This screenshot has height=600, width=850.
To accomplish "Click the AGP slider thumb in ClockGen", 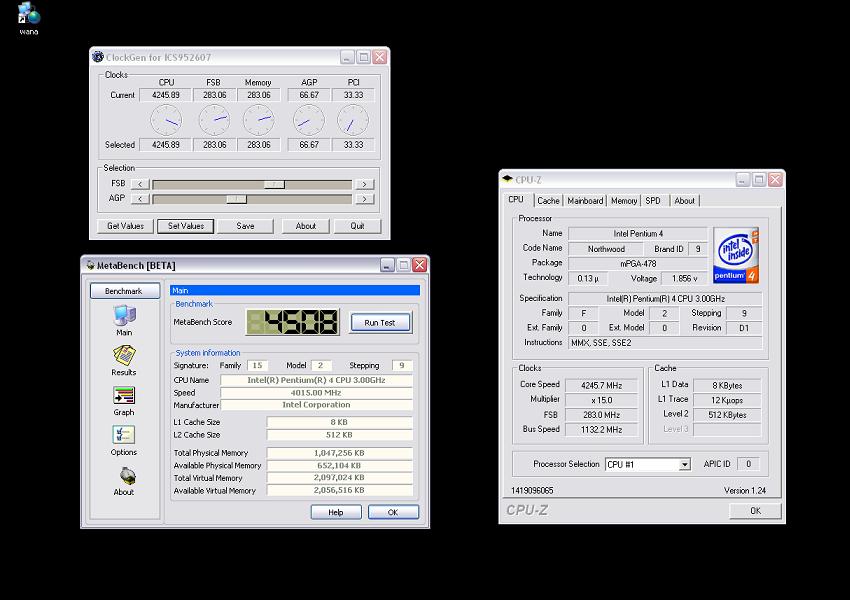I will (236, 199).
